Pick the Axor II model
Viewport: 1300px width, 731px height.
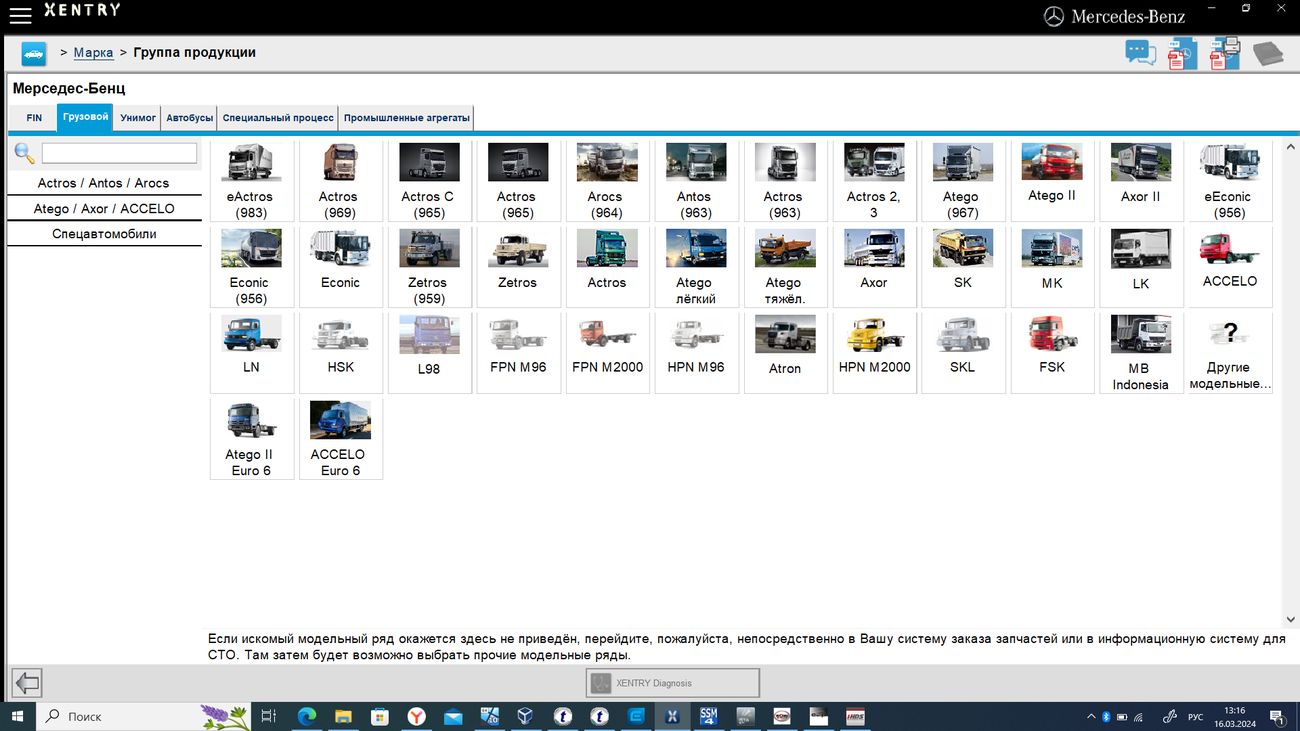point(1141,181)
